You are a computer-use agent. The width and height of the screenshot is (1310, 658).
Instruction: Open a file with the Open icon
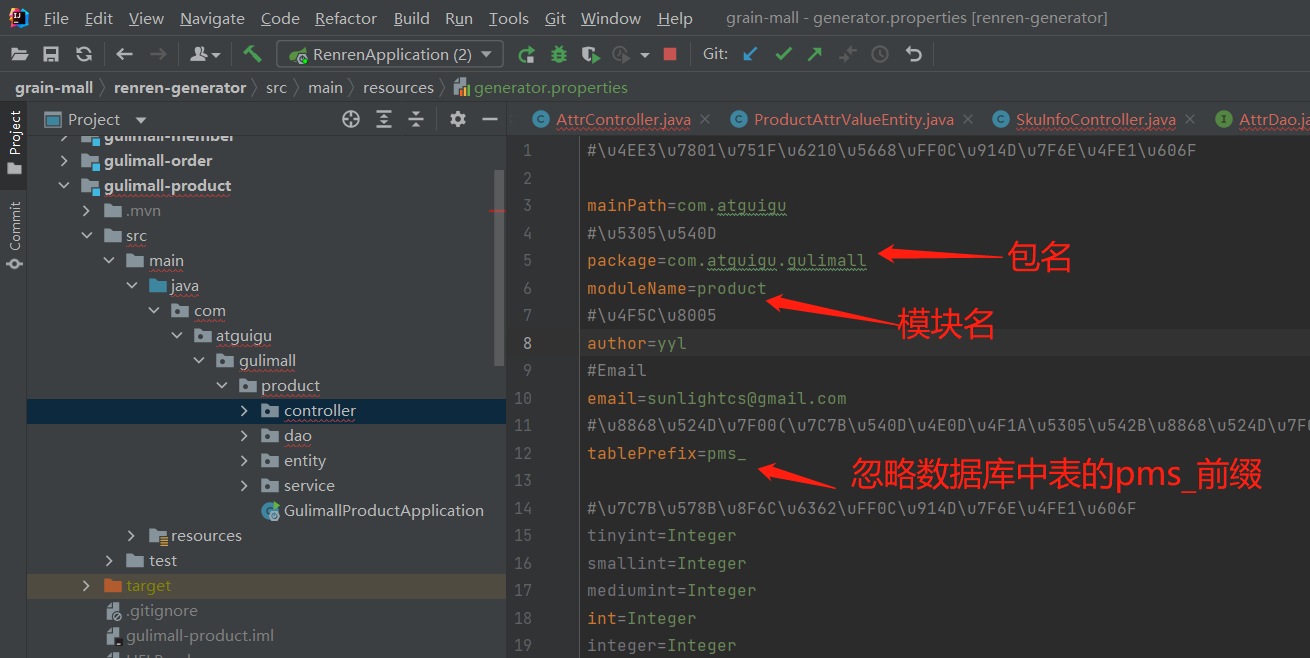tap(19, 54)
